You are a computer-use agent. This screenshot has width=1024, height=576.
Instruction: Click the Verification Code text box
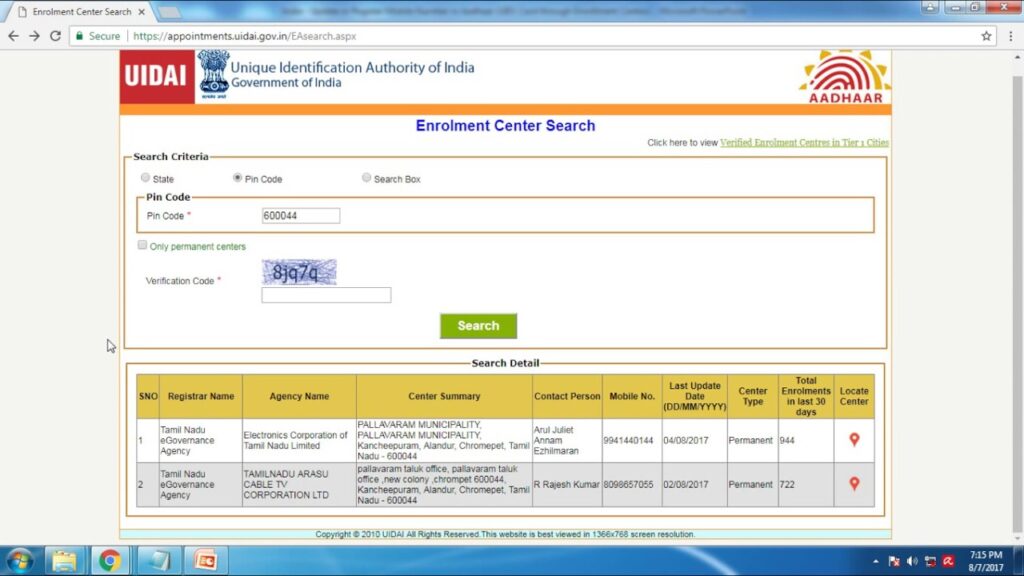326,295
